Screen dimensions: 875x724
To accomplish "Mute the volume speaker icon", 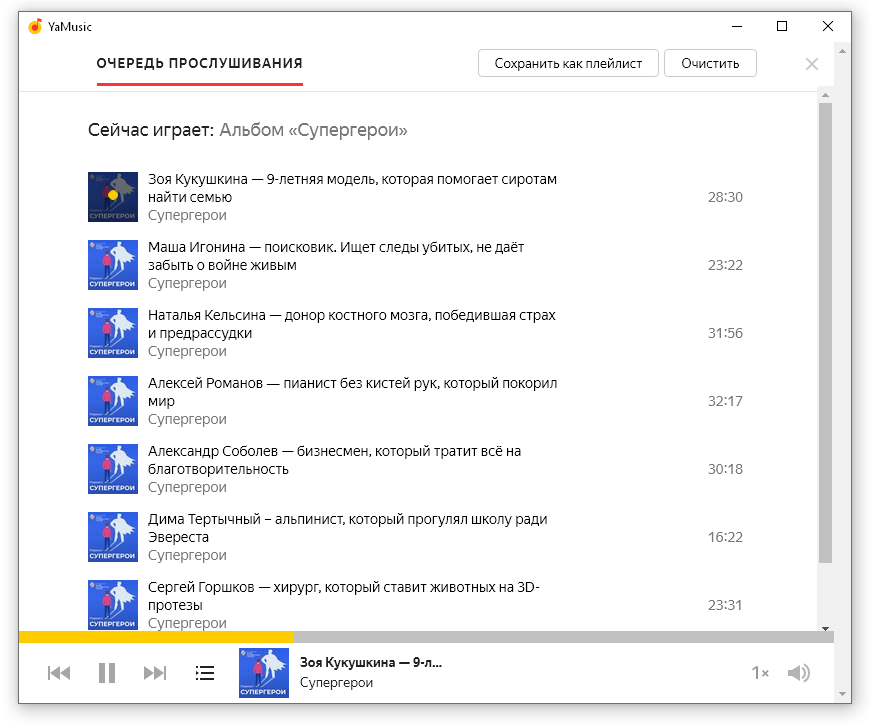I will tap(799, 673).
